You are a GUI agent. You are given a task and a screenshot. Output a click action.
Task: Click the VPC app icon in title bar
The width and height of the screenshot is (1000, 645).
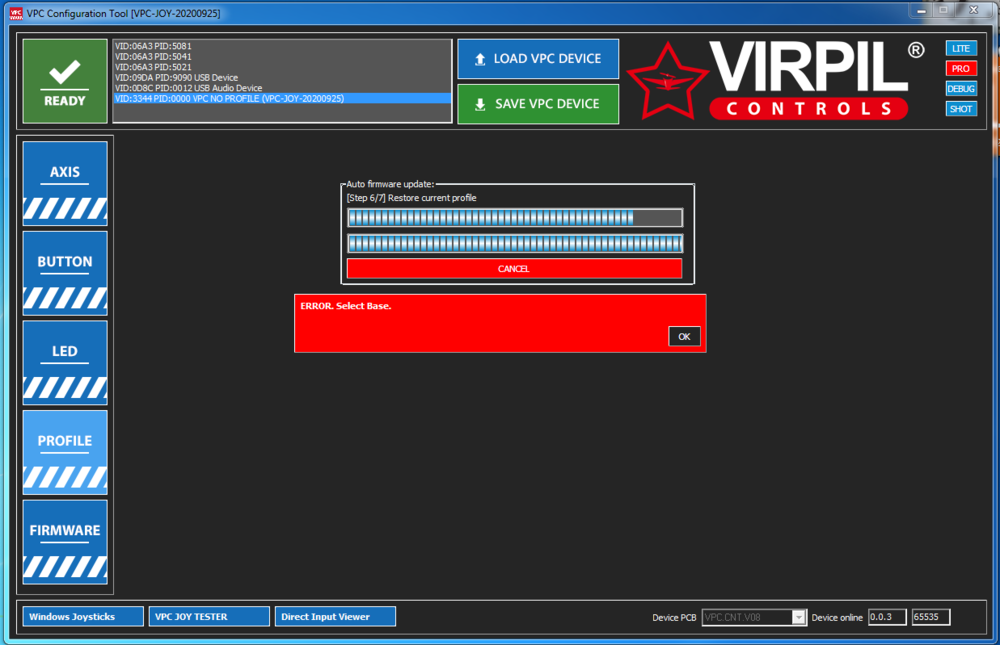pos(15,13)
